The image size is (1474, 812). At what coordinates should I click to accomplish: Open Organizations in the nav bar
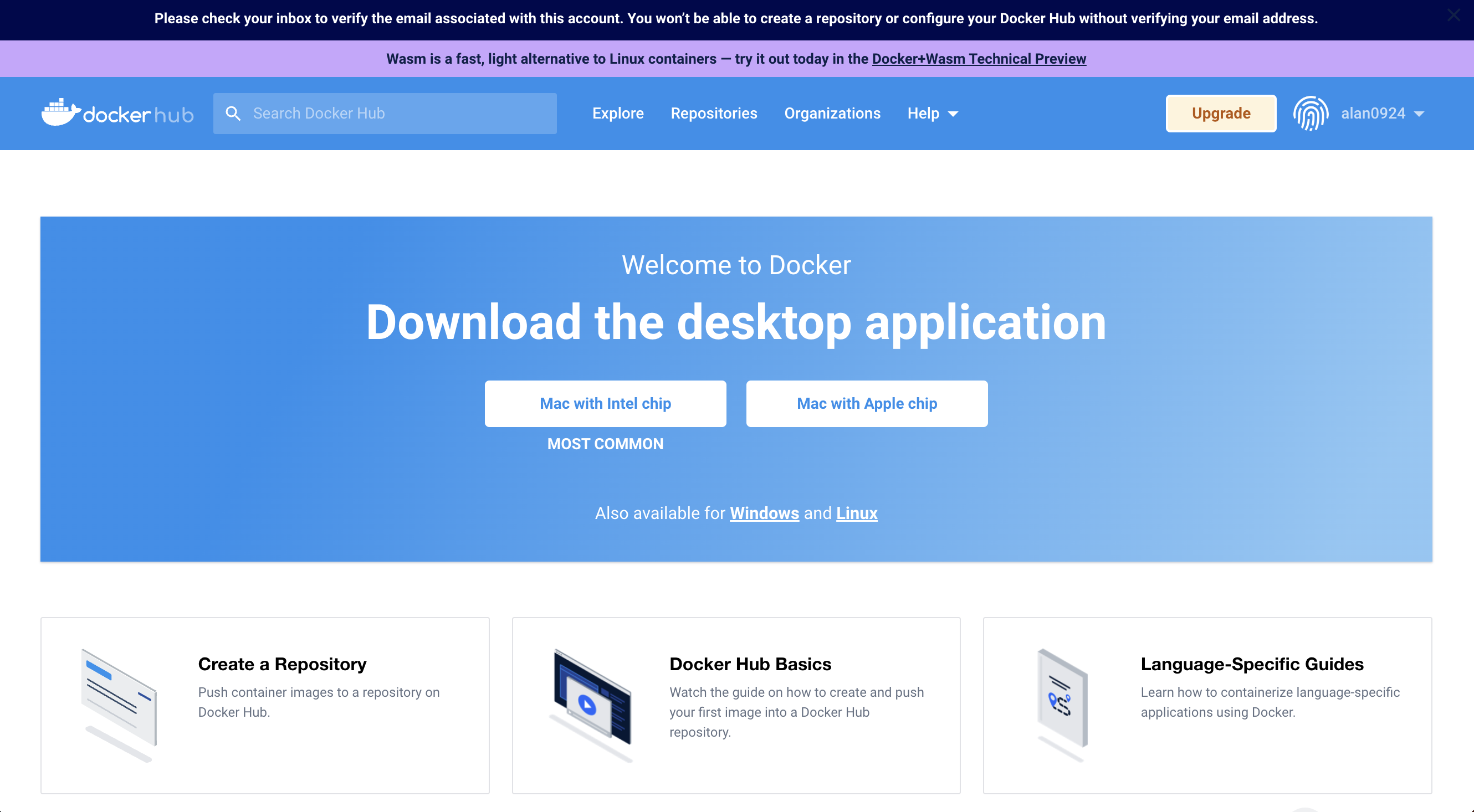click(832, 113)
